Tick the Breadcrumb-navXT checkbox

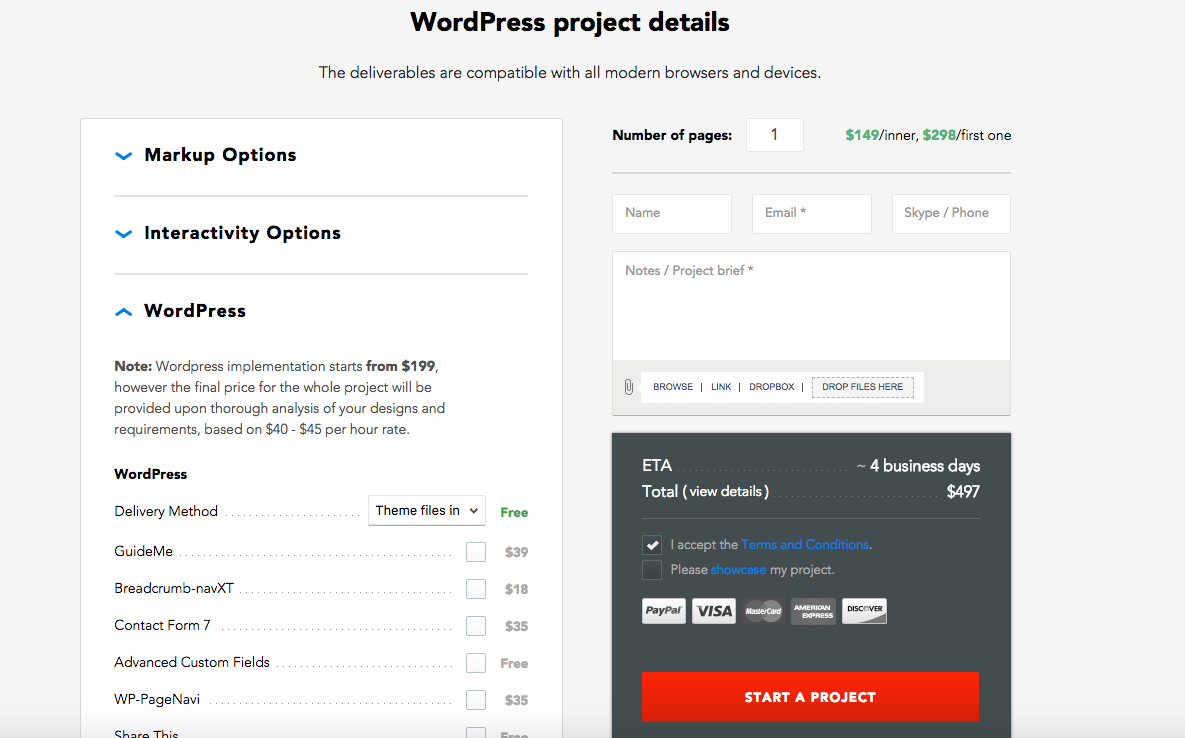[x=475, y=589]
